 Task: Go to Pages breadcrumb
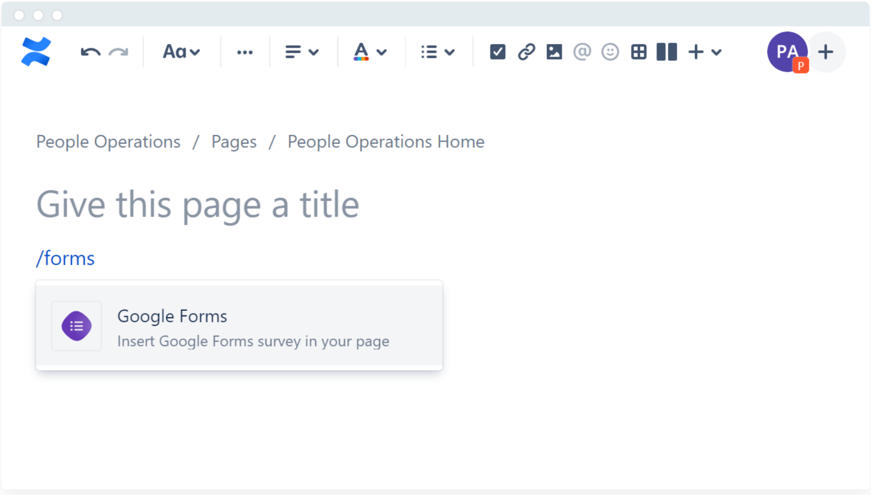(x=234, y=142)
